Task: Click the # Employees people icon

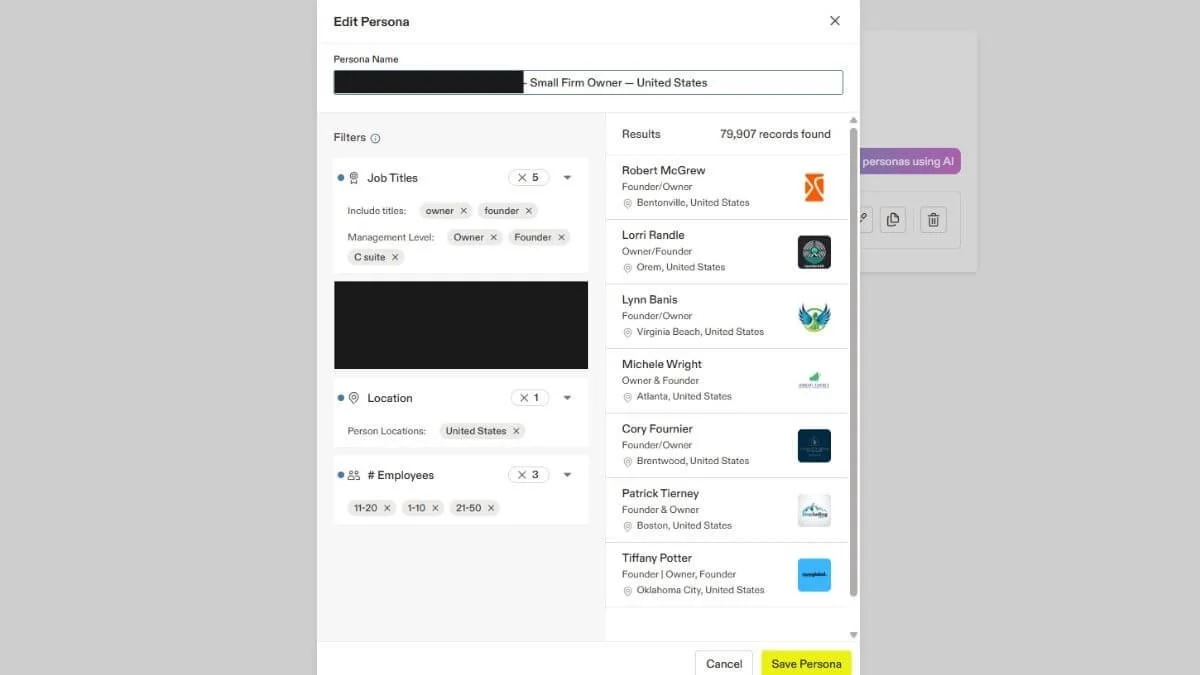Action: 354,475
